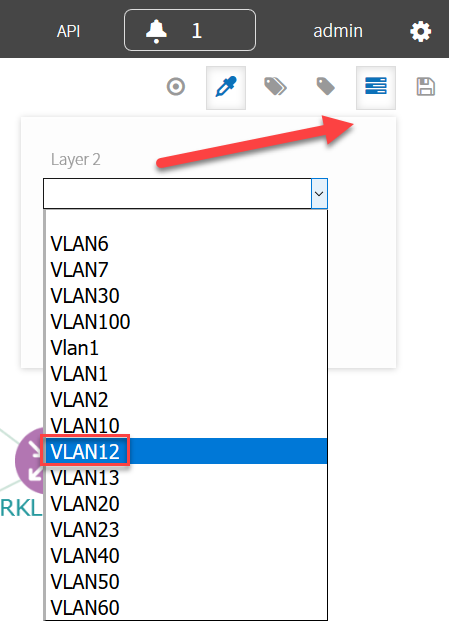
Task: Open settings gear icon
Action: point(421,31)
